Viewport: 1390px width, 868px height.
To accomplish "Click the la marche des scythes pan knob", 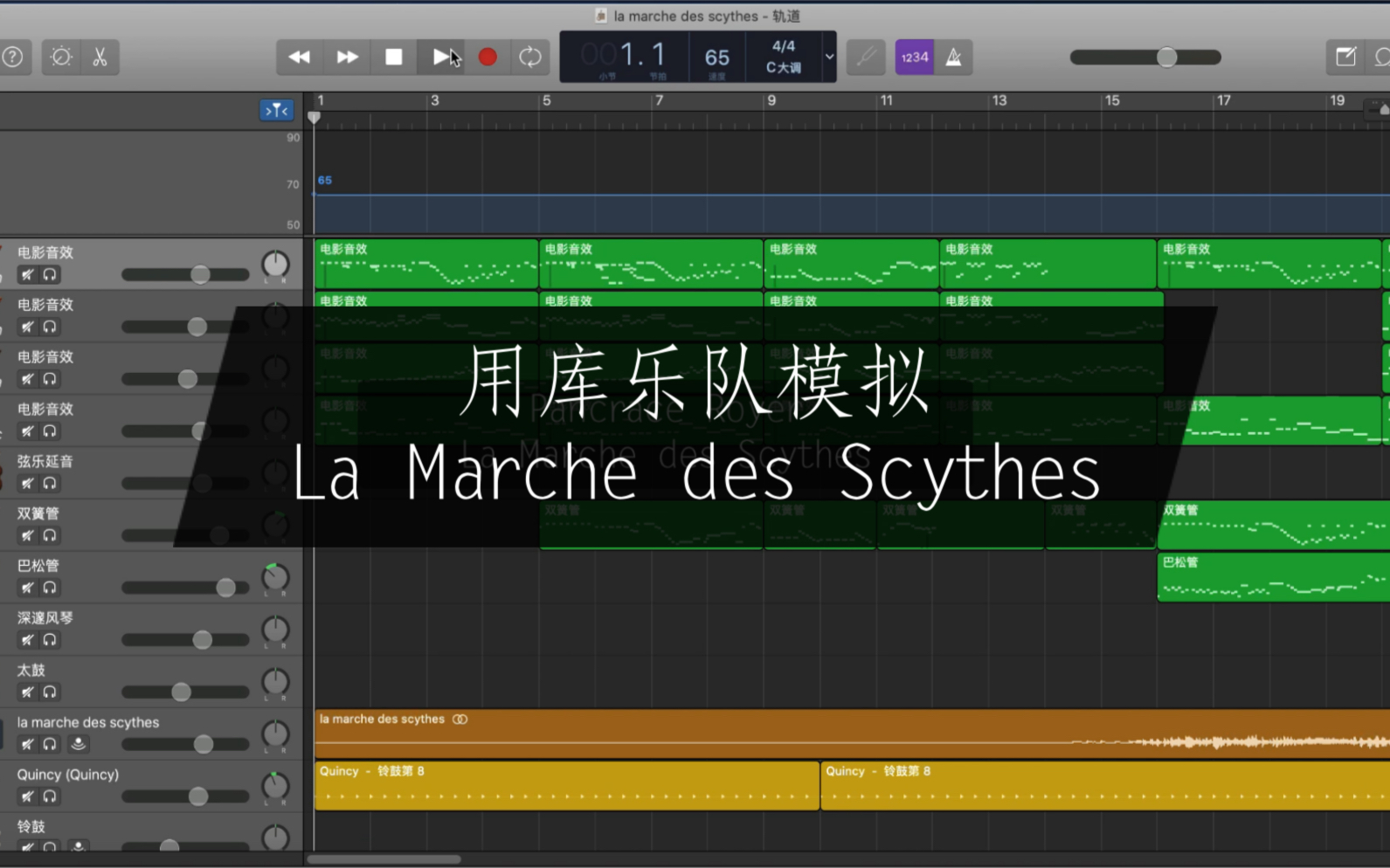I will (275, 734).
